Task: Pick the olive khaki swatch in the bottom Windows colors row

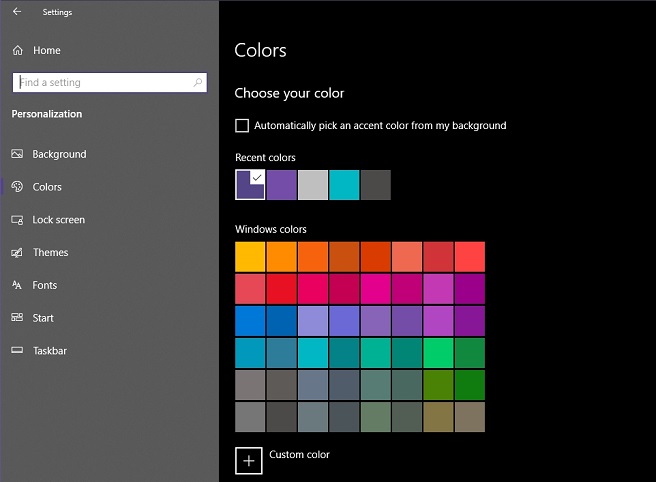Action: [x=438, y=417]
